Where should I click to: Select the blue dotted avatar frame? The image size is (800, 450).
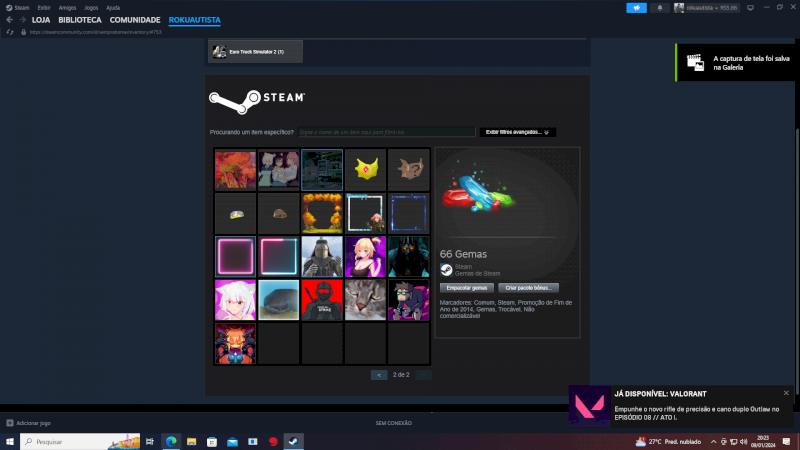coord(409,213)
